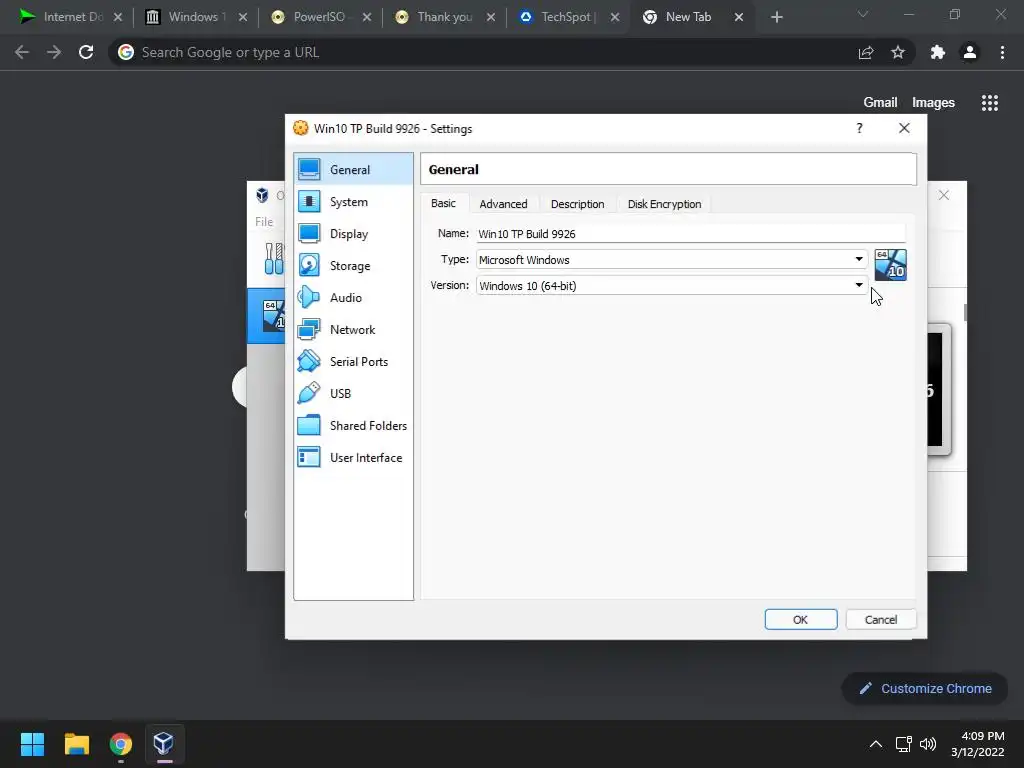Expand the Type dropdown showing Microsoft Windows

tap(671, 259)
